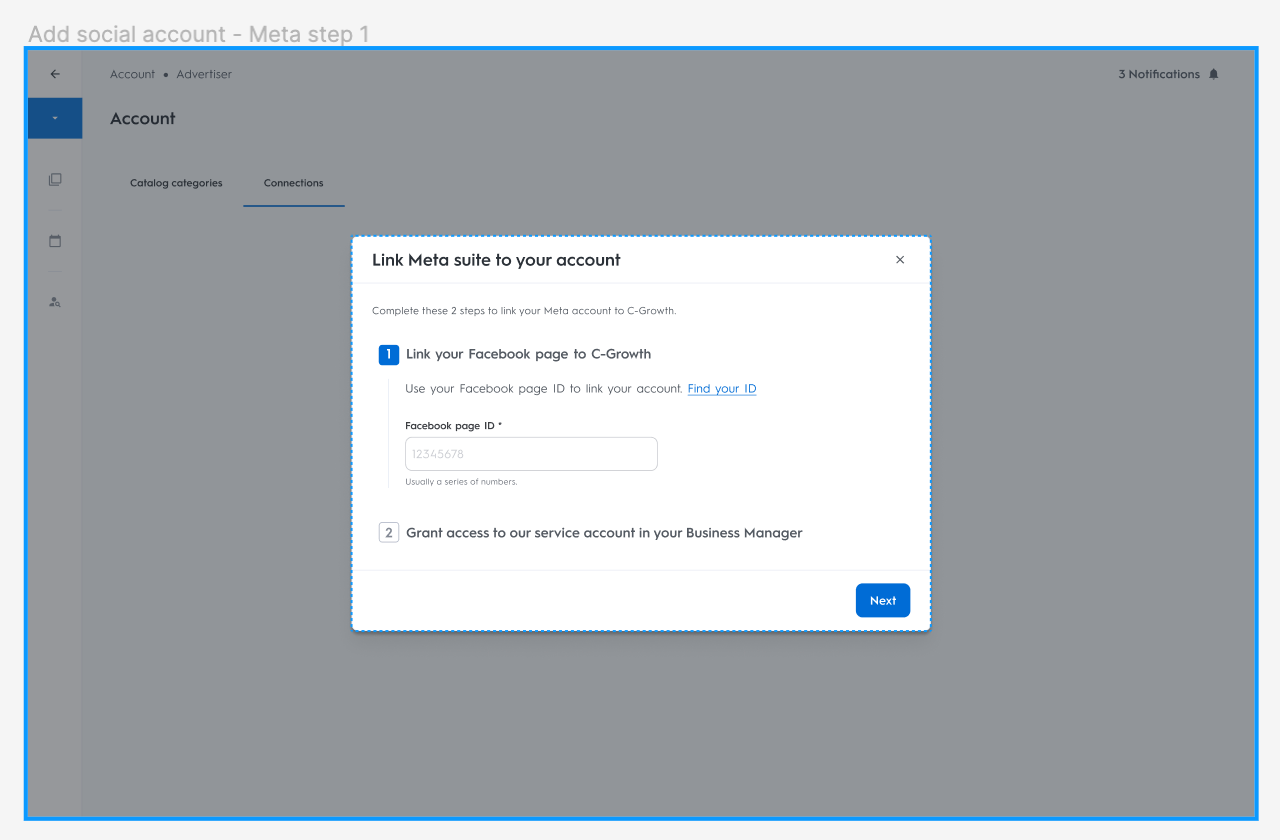Select the Connections tab
The height and width of the screenshot is (840, 1280).
[294, 183]
